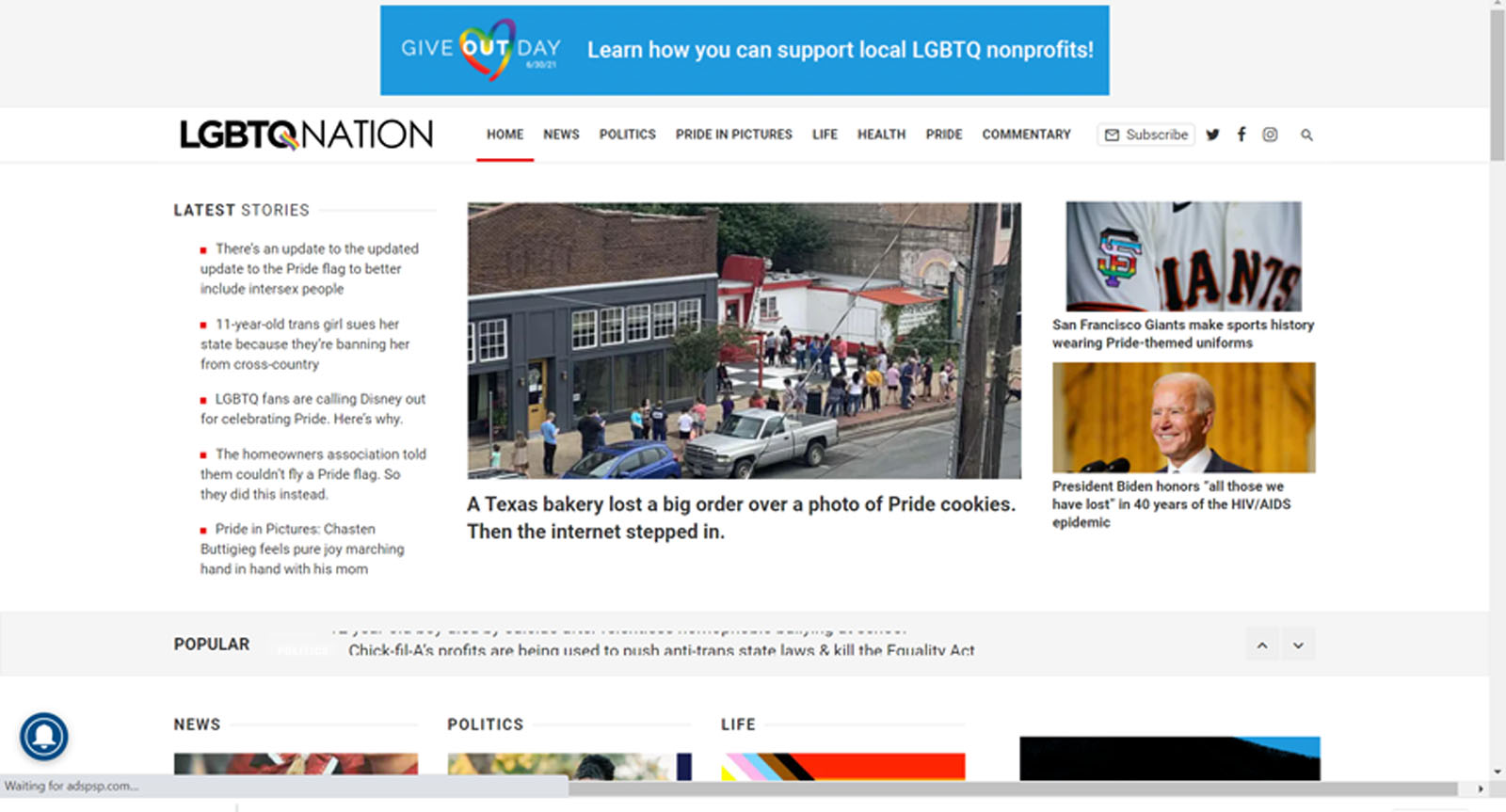Open the LGBTQ Nation Twitter page icon
The width and height of the screenshot is (1506, 812).
(1212, 135)
